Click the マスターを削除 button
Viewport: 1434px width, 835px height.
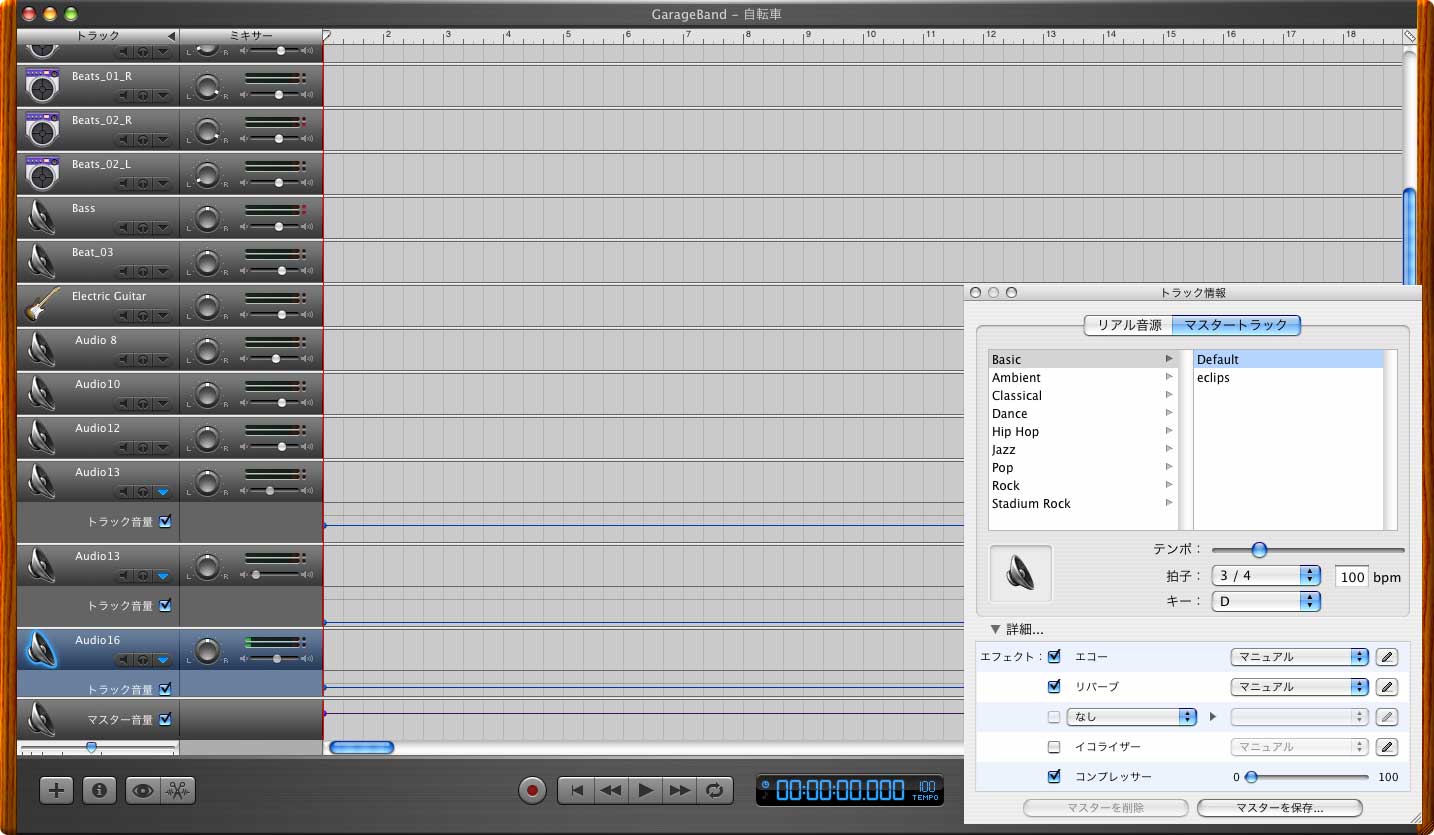(x=1105, y=808)
